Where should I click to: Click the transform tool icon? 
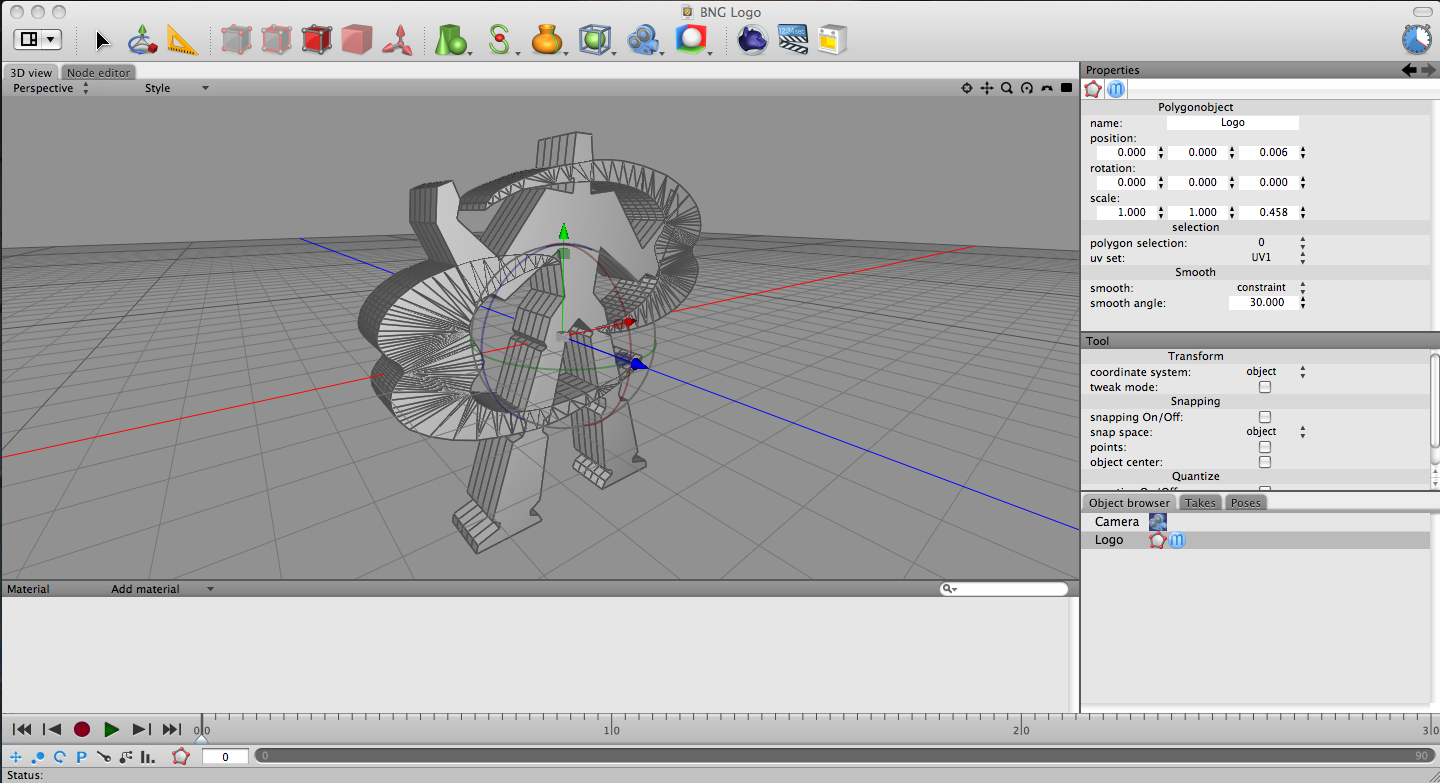click(142, 40)
